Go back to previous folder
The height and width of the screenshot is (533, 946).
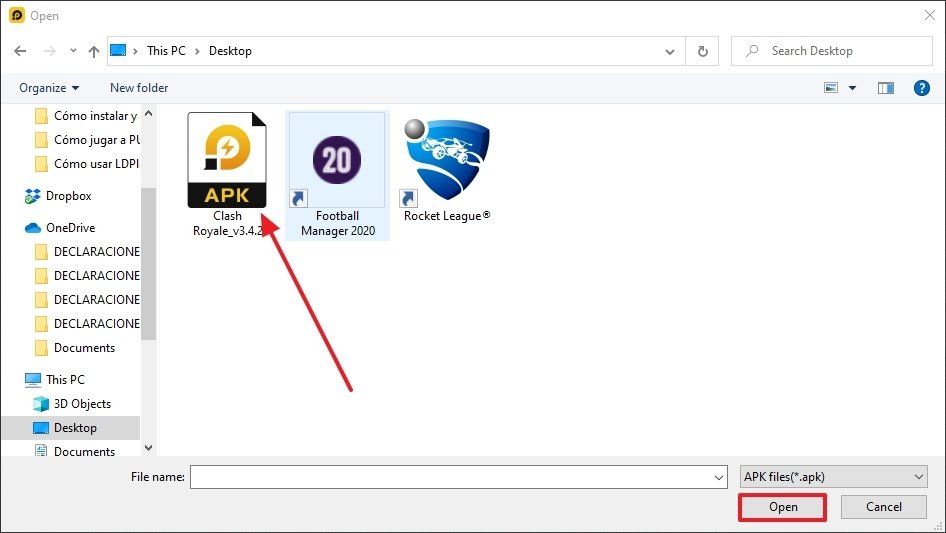click(x=20, y=51)
